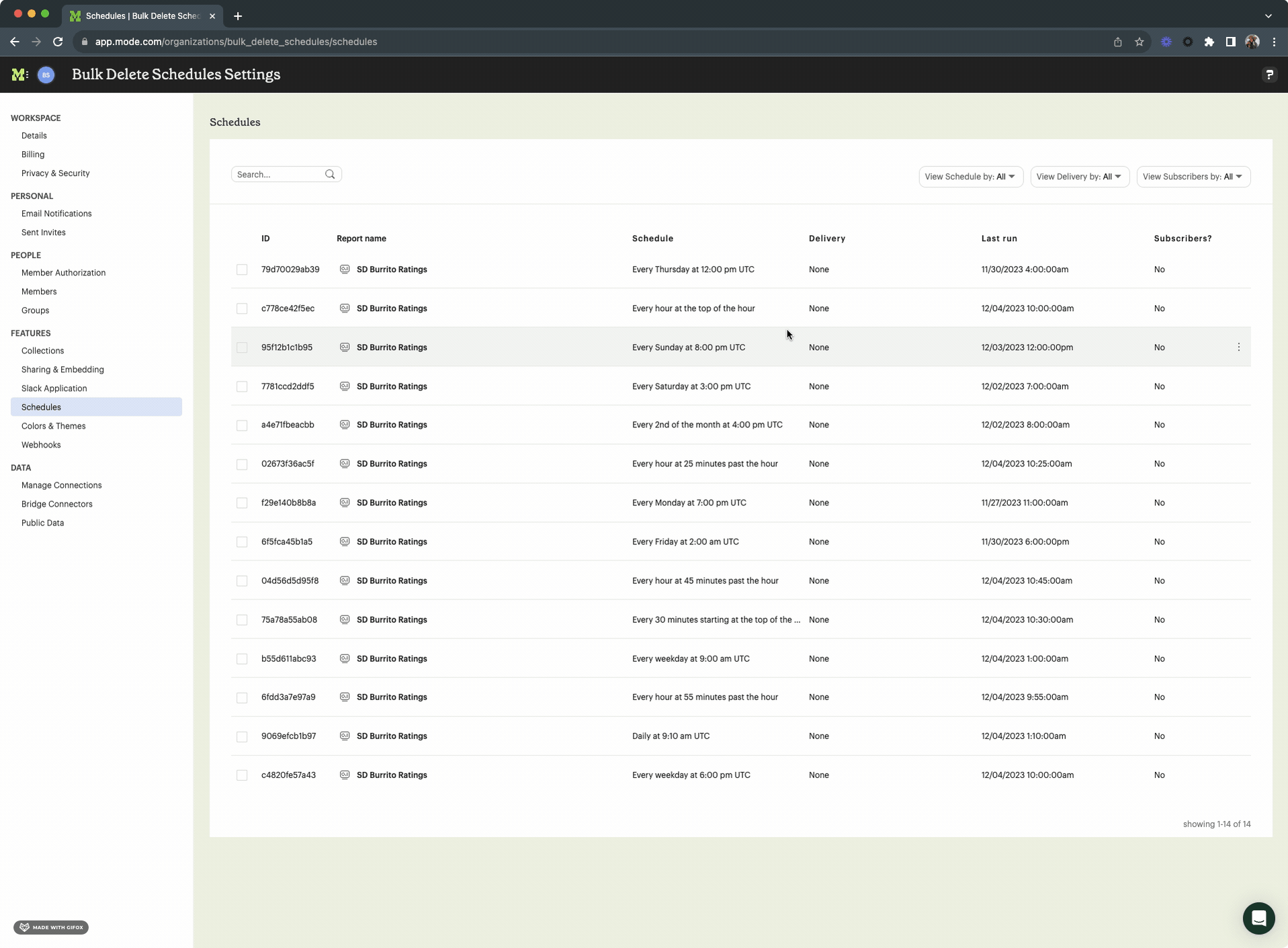Click the Mode logo icon in the header
This screenshot has width=1288, height=948.
click(x=19, y=75)
